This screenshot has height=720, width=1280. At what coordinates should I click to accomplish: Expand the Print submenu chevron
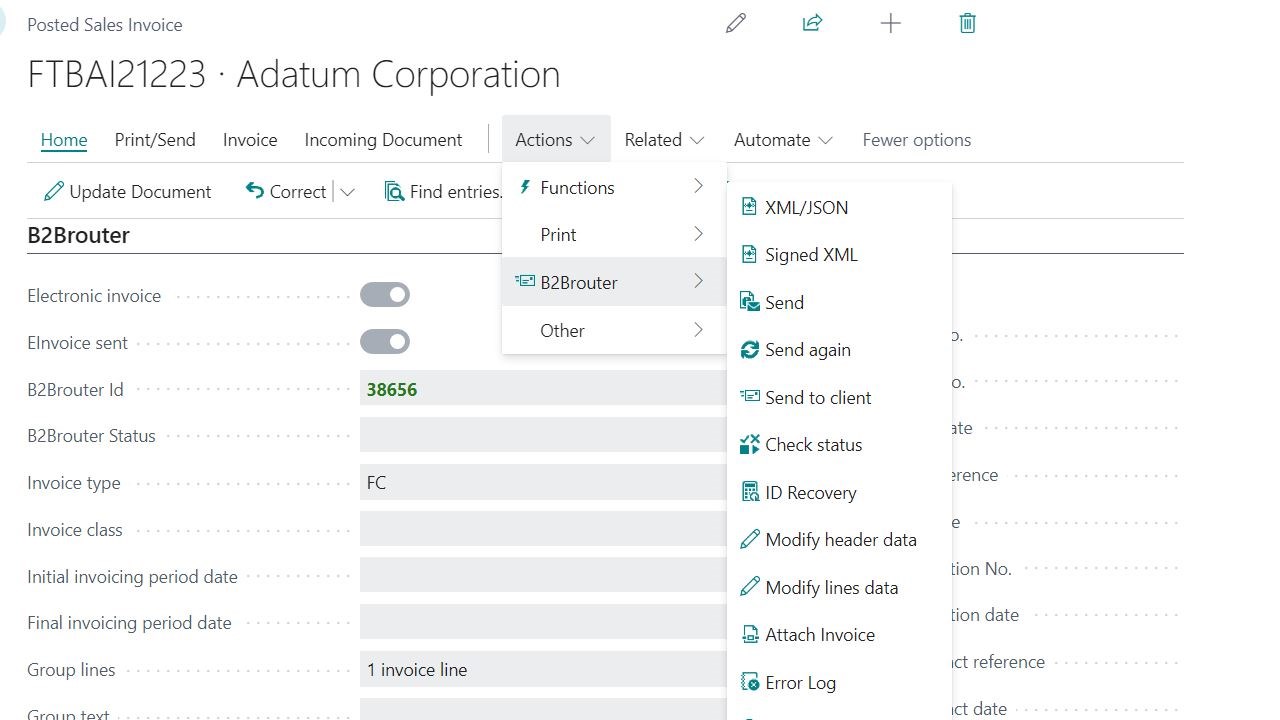pyautogui.click(x=698, y=234)
